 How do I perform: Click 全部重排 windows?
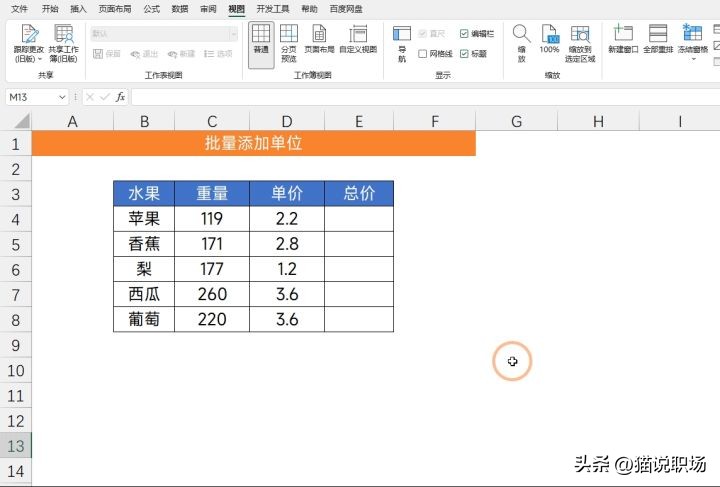[x=658, y=39]
